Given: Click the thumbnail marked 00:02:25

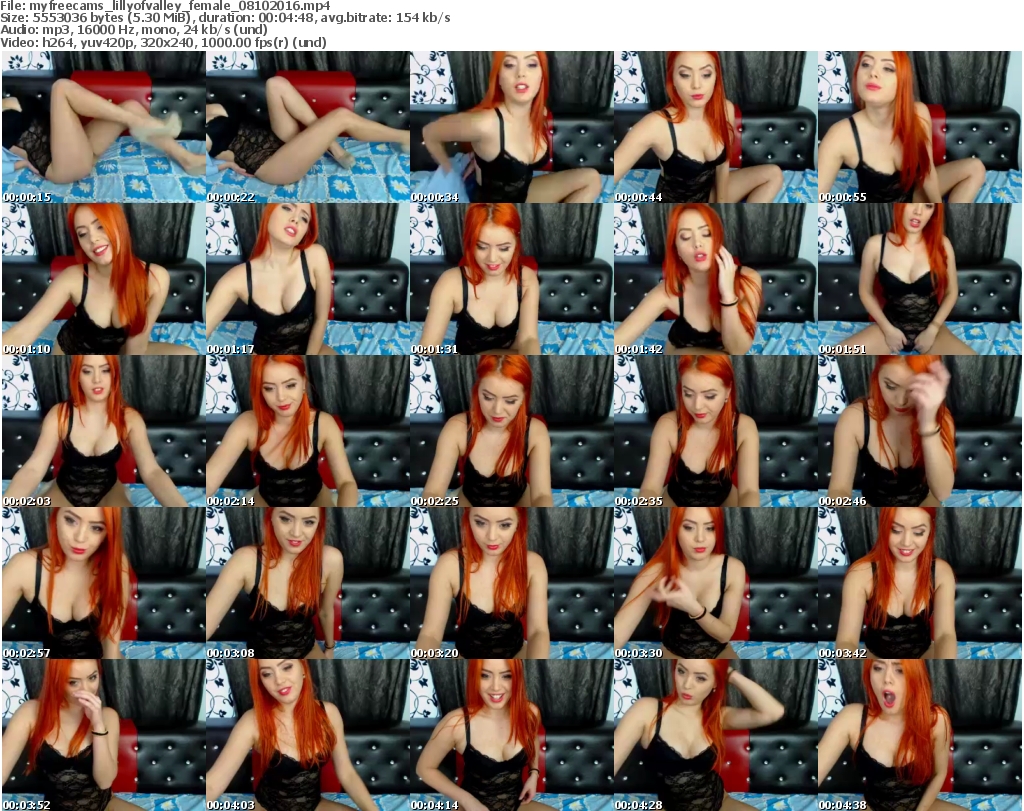Looking at the screenshot, I should (x=511, y=431).
